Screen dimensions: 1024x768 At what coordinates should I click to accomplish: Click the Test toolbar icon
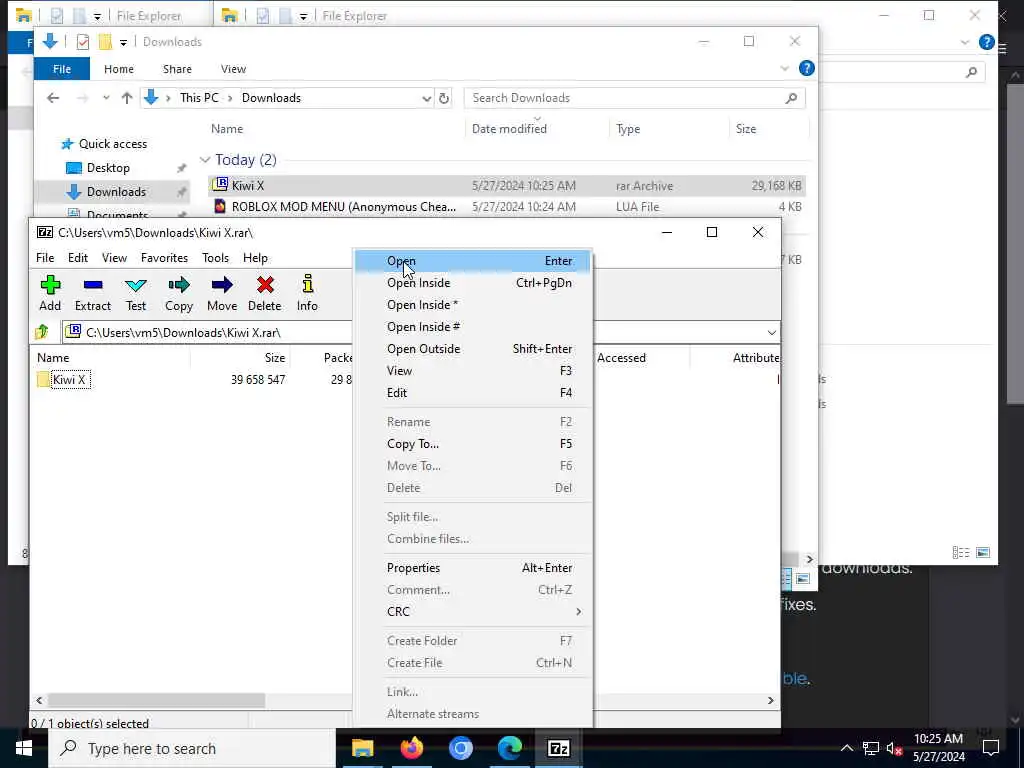point(136,293)
